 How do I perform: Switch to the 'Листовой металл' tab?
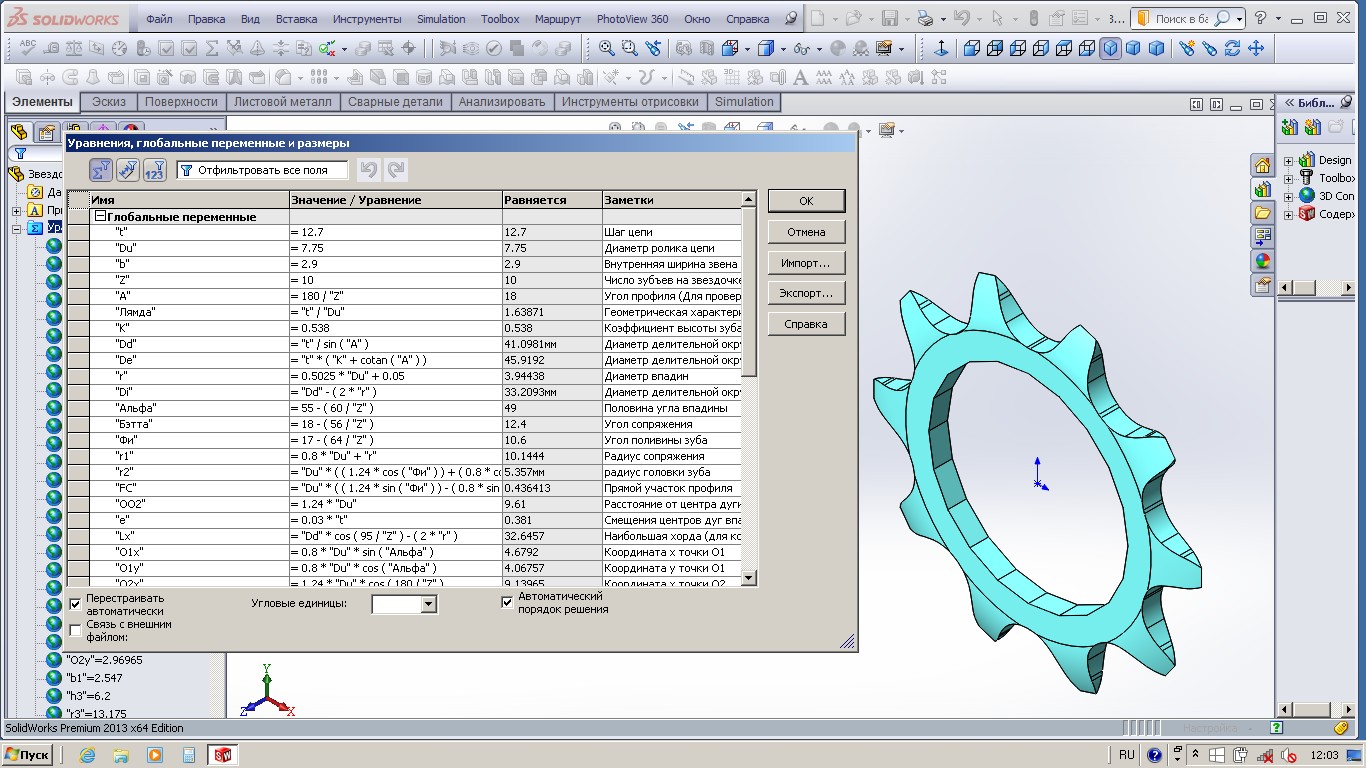click(282, 102)
